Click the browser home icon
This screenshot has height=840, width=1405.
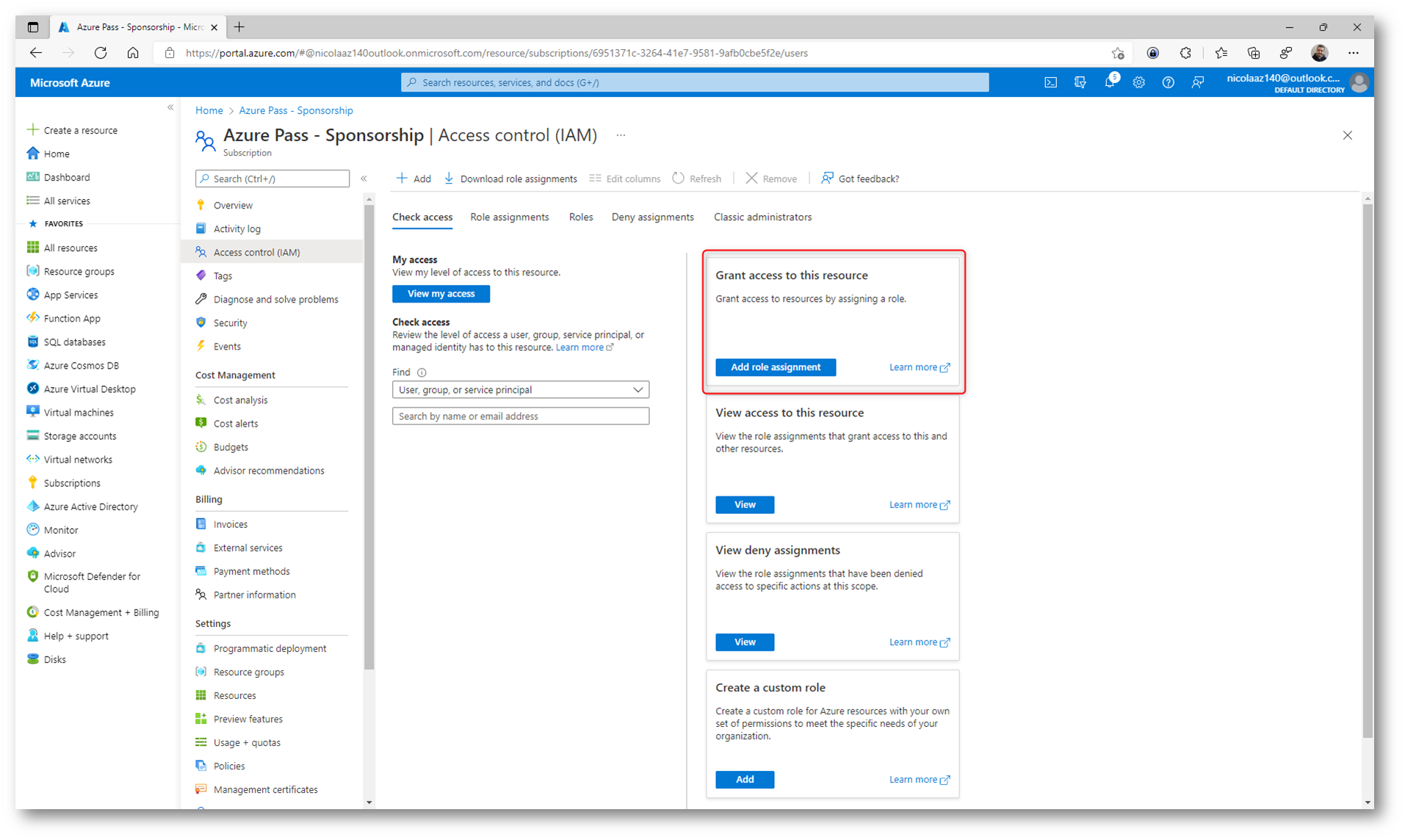point(133,53)
